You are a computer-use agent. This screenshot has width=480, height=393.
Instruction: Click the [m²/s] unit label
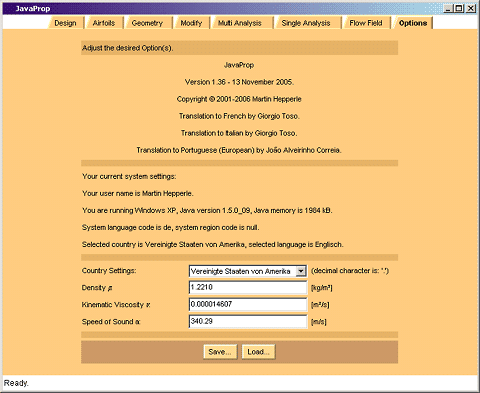tap(320, 305)
